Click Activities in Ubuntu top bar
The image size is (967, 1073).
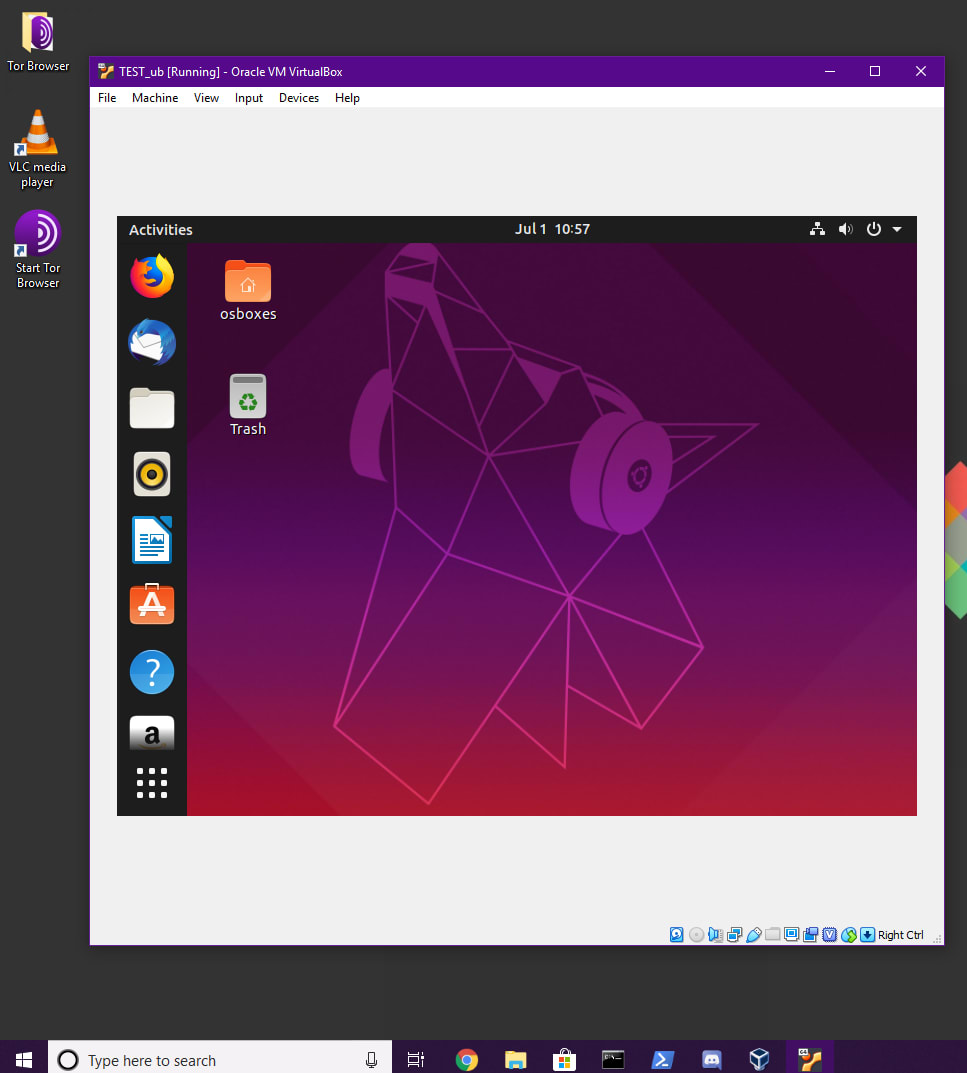(161, 230)
